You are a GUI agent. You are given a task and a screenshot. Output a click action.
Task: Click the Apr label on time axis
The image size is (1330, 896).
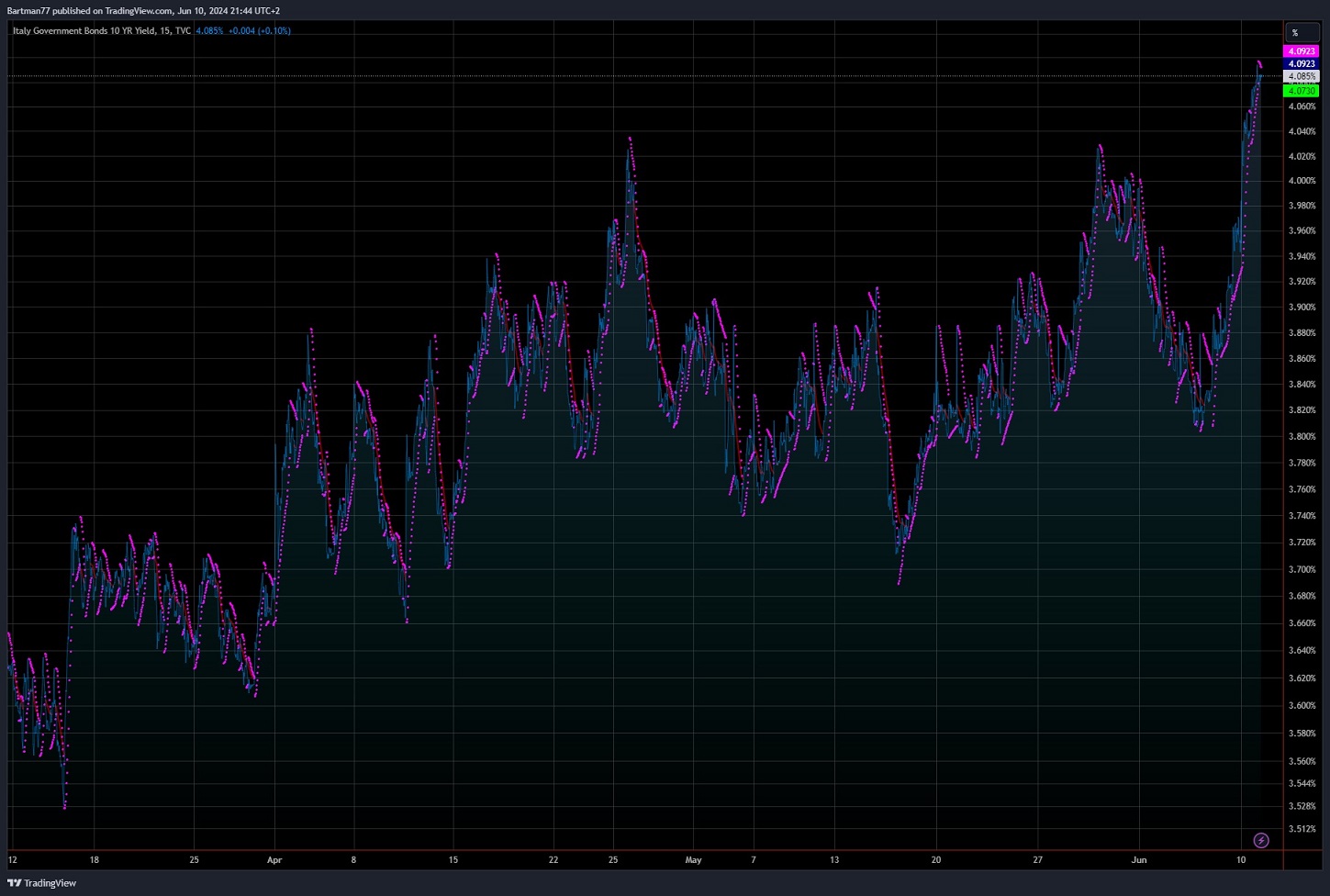(x=274, y=860)
